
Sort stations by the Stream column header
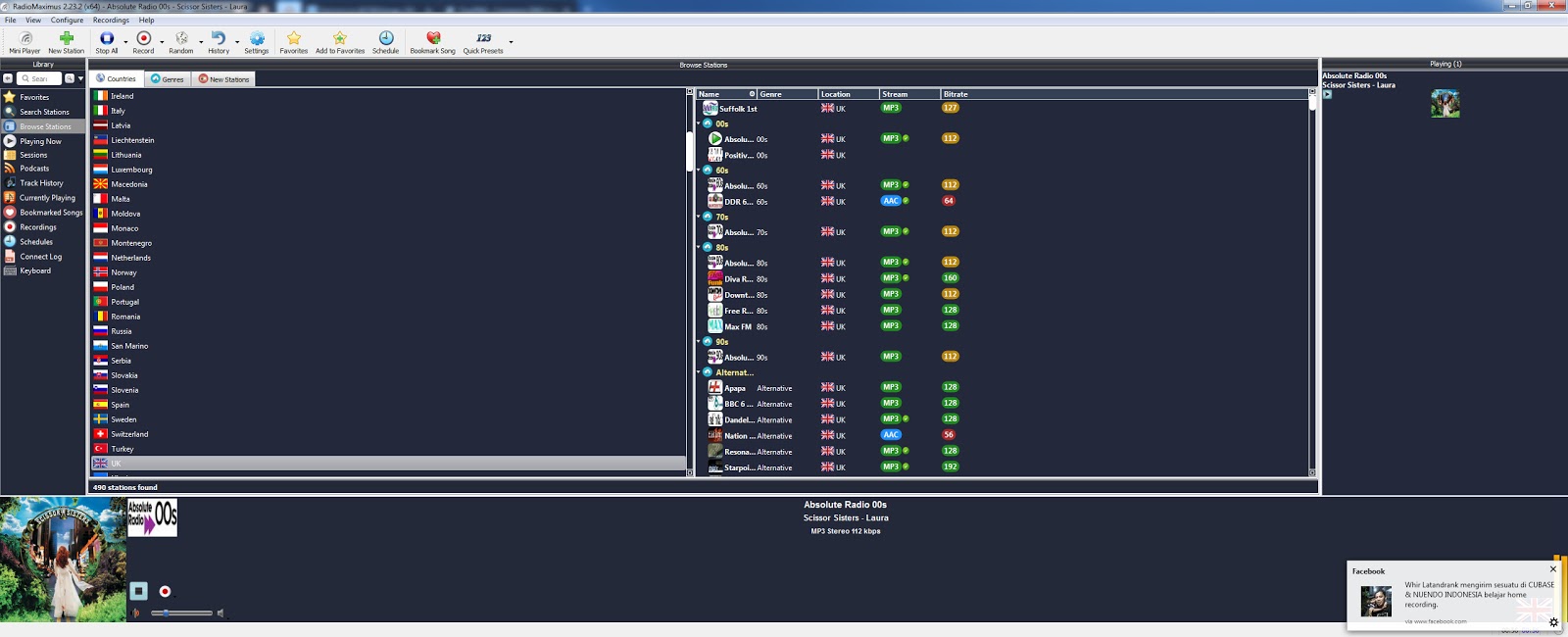click(909, 94)
